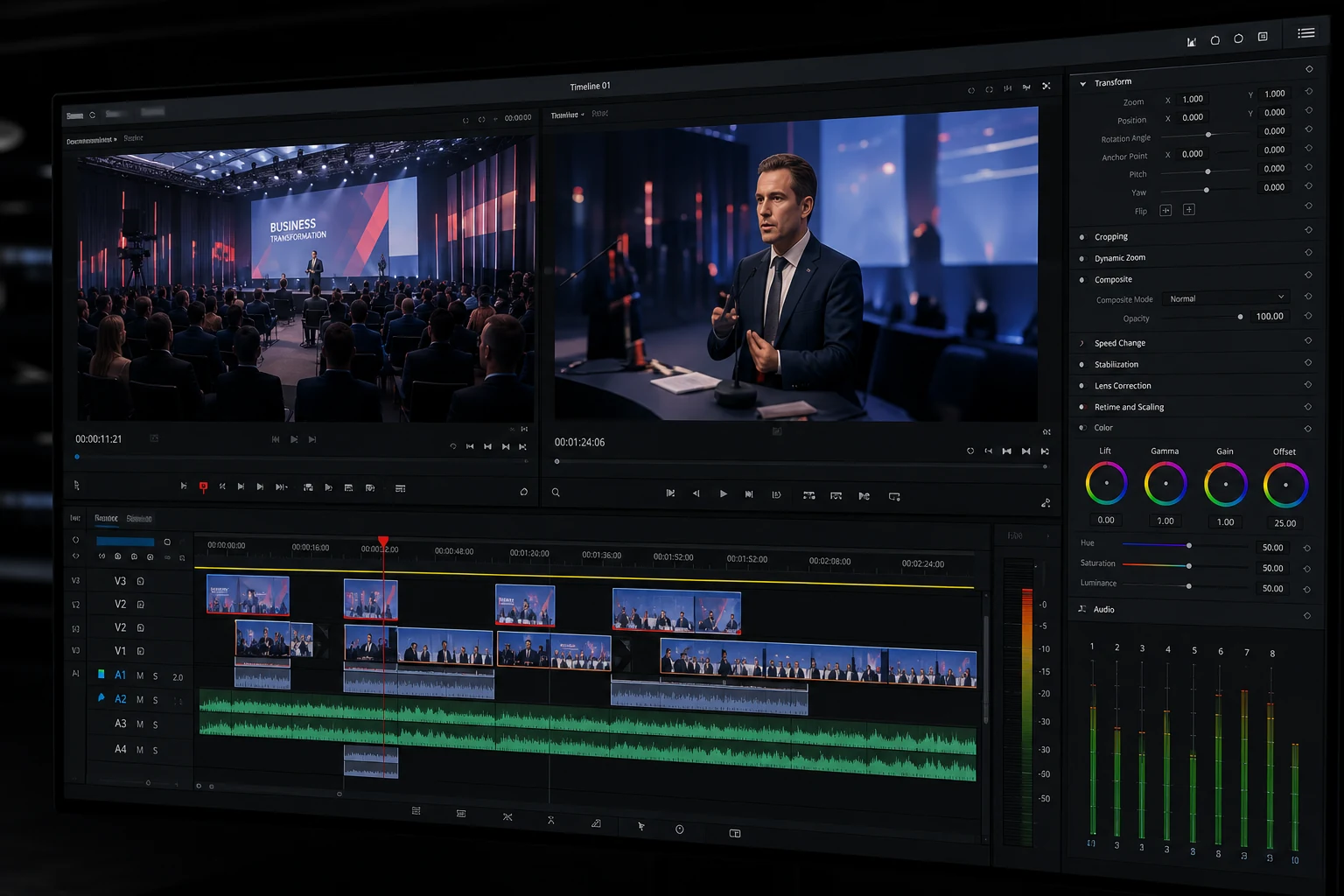Viewport: 1344px width, 896px height.
Task: Mute audio track A1
Action: click(140, 675)
